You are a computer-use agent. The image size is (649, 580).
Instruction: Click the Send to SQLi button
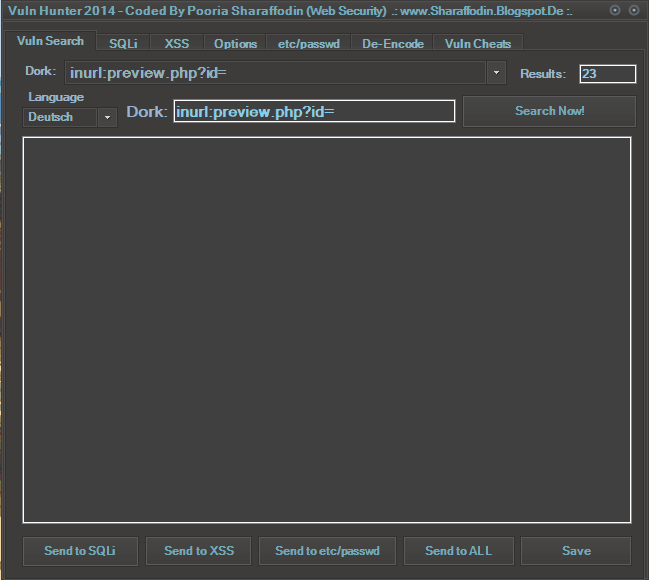pos(80,551)
